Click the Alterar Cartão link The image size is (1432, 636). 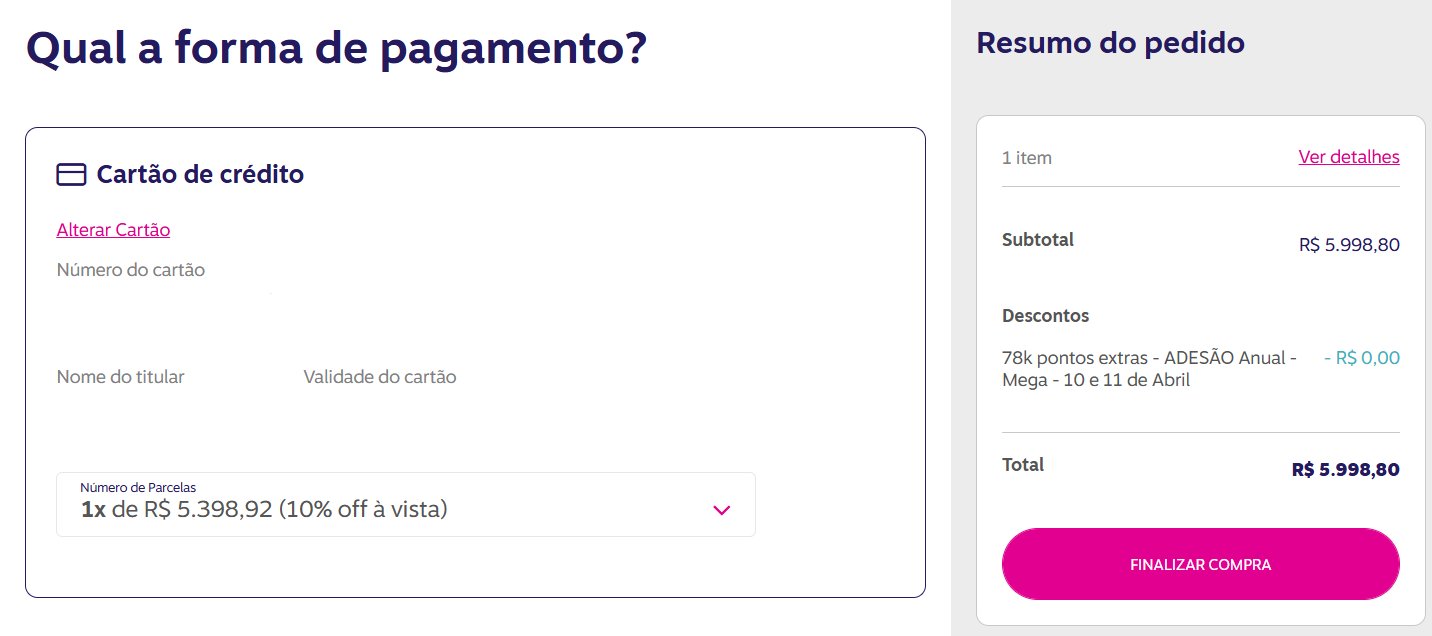113,230
